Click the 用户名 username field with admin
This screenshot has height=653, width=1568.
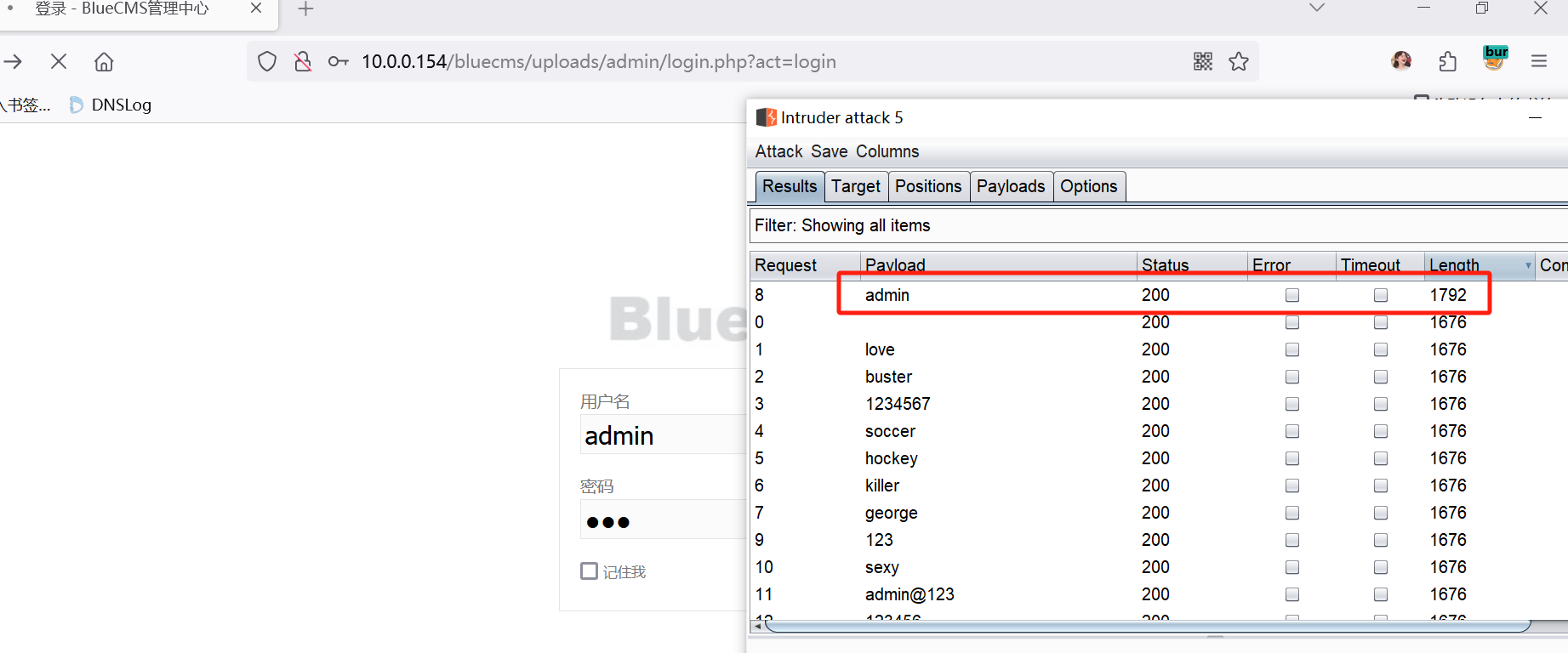pos(664,434)
